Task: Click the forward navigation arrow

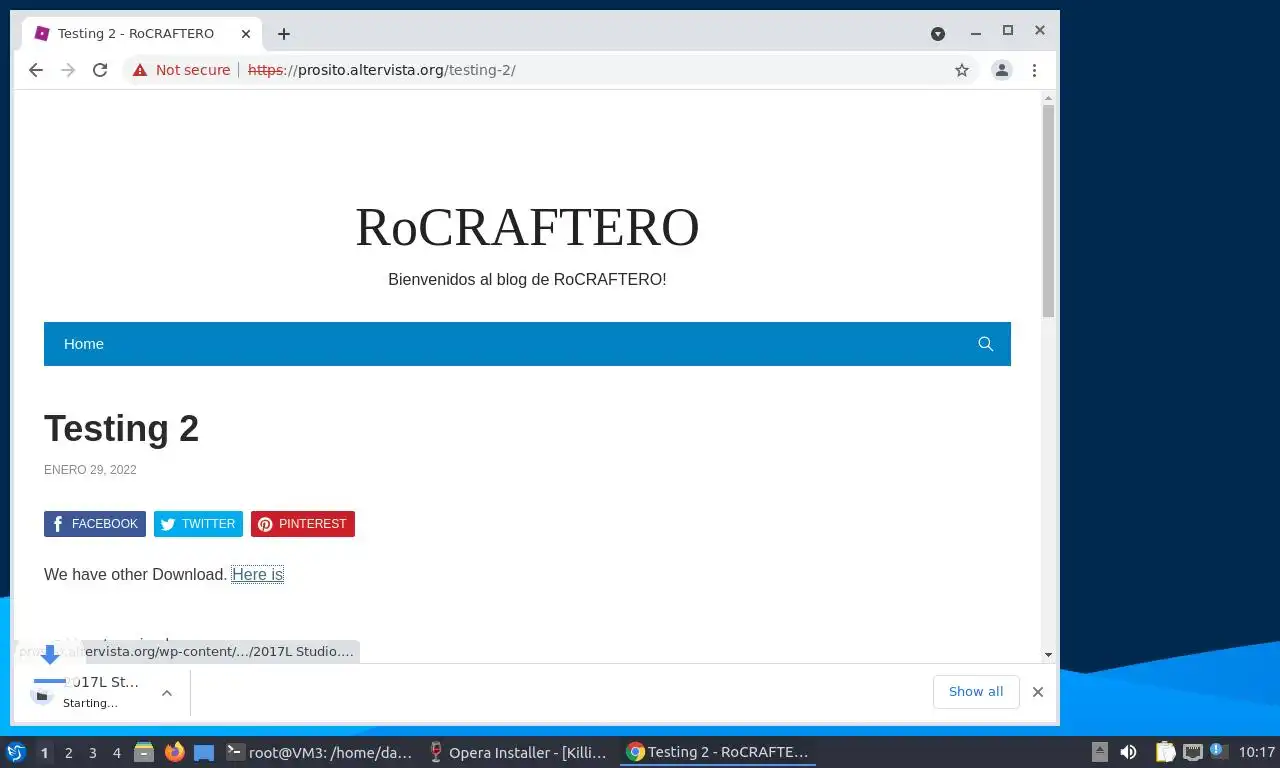Action: [68, 70]
